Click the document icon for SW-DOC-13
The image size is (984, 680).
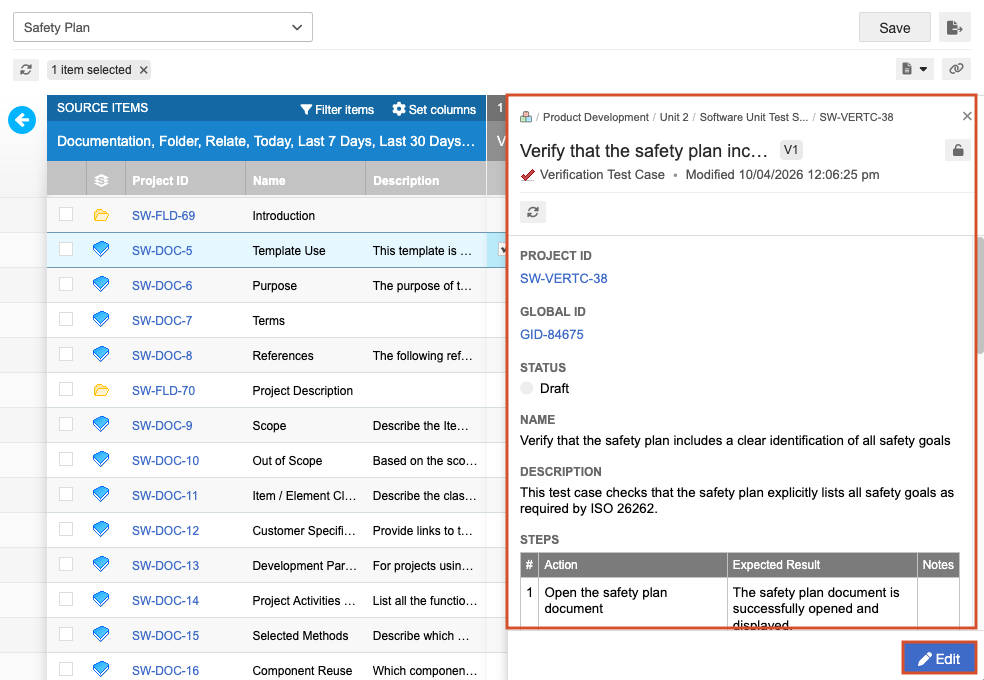coord(101,565)
